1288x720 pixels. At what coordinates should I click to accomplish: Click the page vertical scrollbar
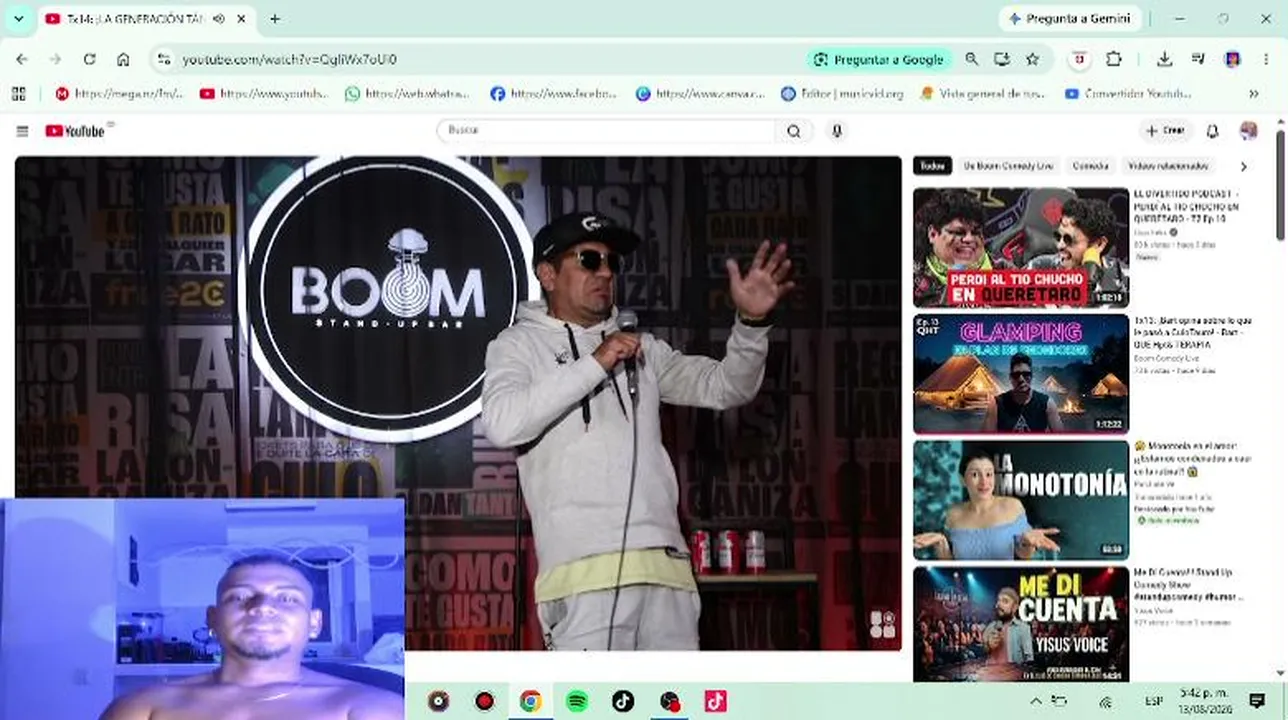pyautogui.click(x=1281, y=186)
